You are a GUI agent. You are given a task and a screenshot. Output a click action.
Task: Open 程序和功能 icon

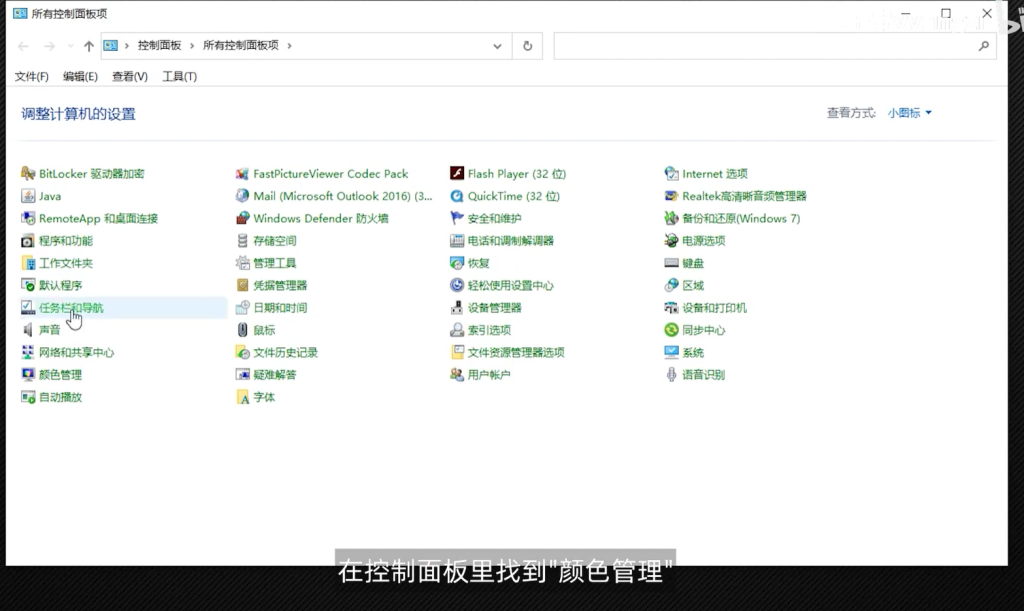27,241
